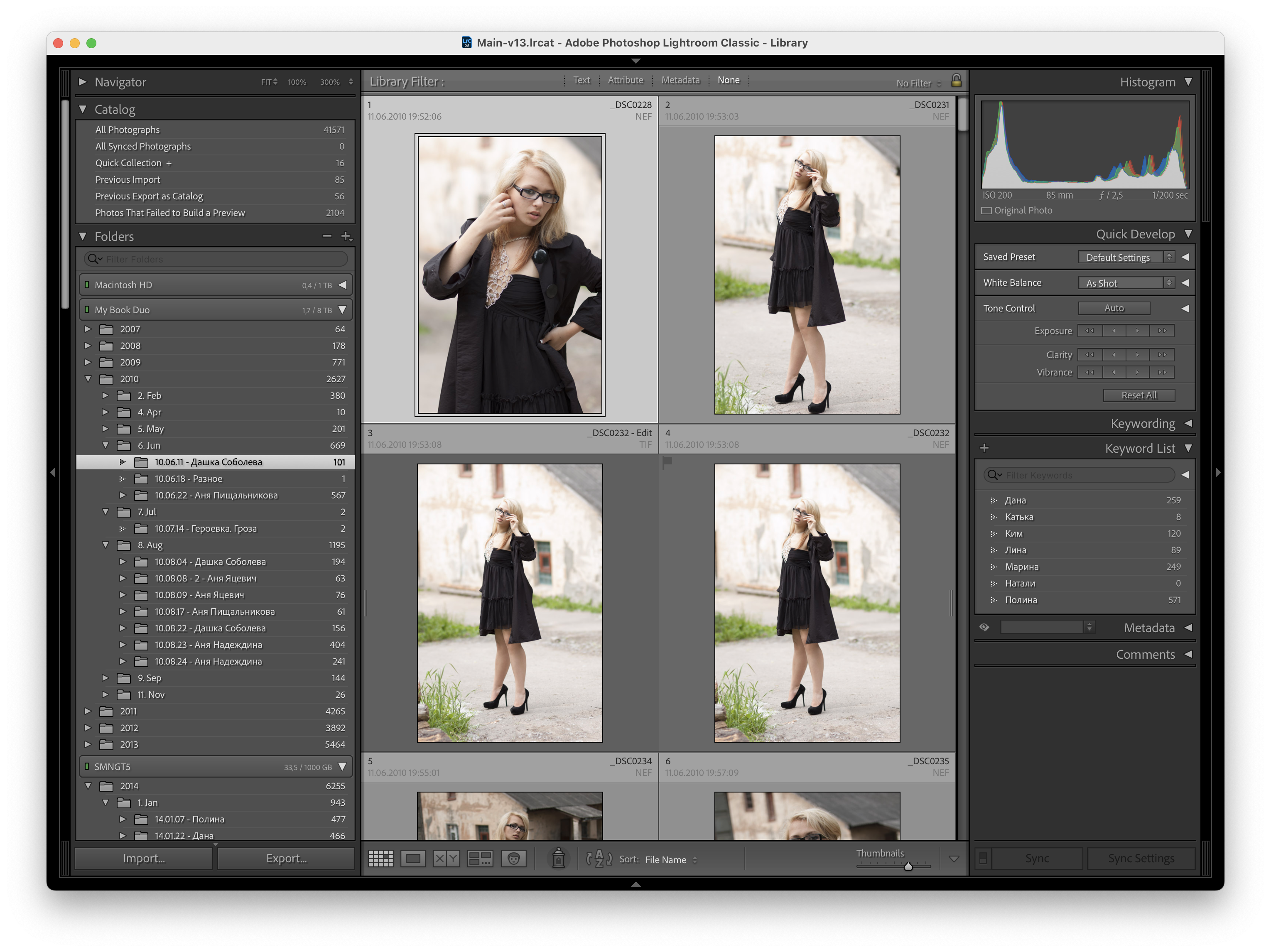Show filmstrip with bottom edge arrow

pos(635,885)
